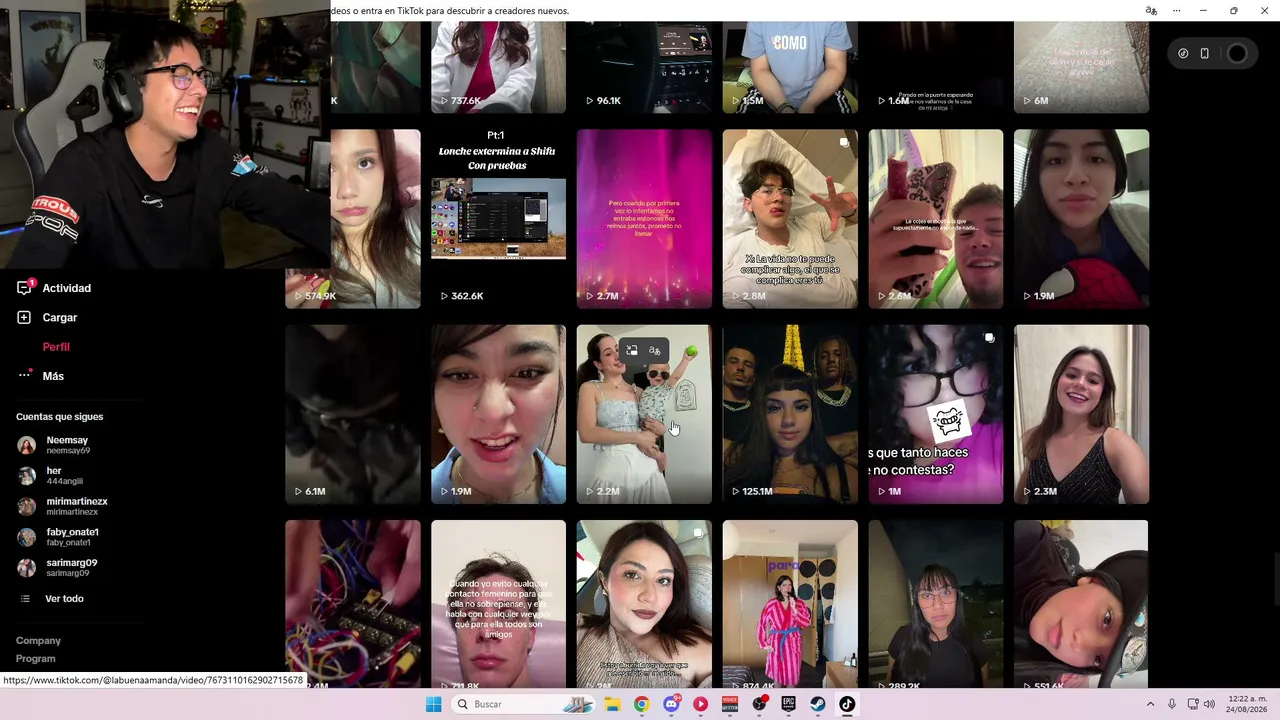This screenshot has height=720, width=1280.
Task: Open the avatar for account 444angiii
Action: click(x=26, y=476)
